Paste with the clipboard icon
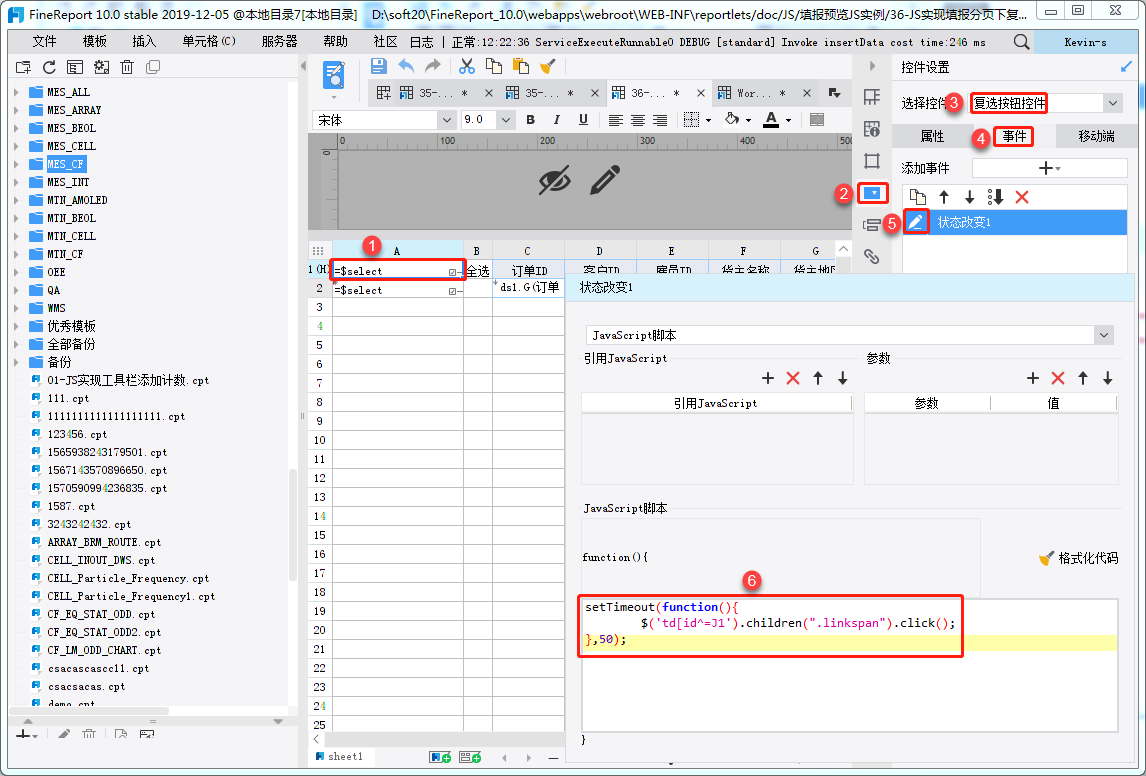 click(520, 66)
